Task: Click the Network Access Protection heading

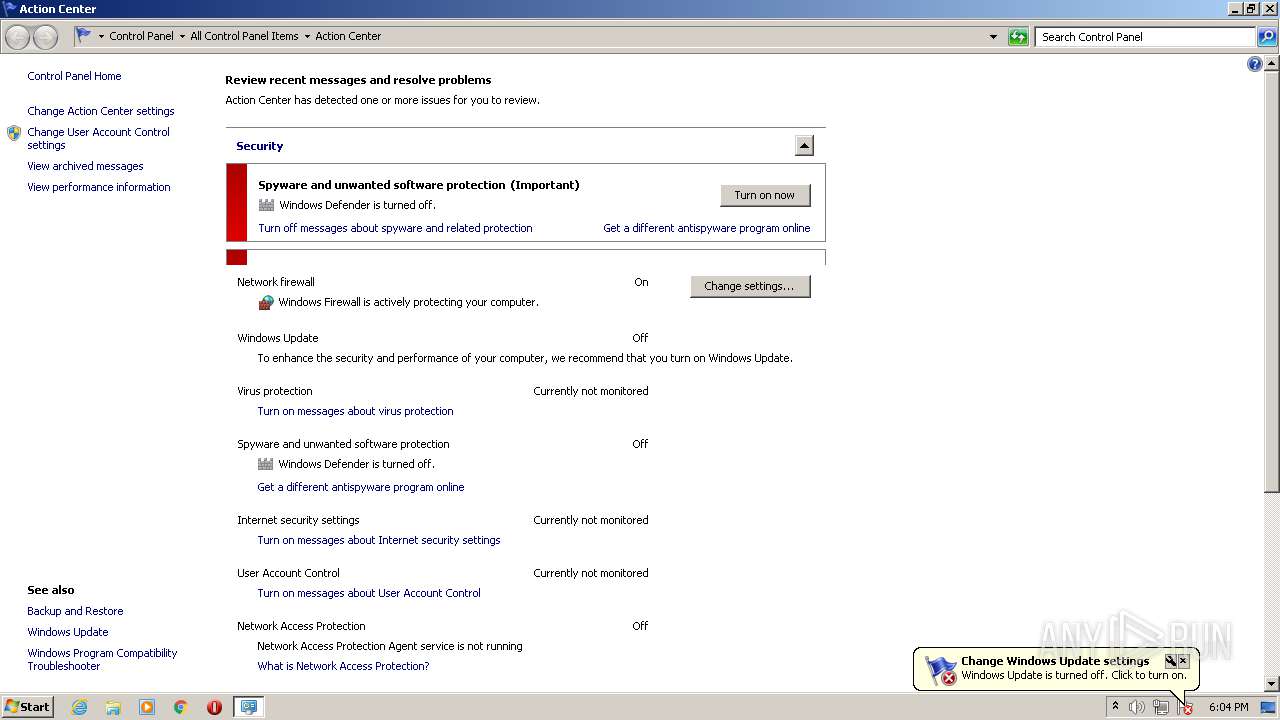Action: [x=301, y=626]
